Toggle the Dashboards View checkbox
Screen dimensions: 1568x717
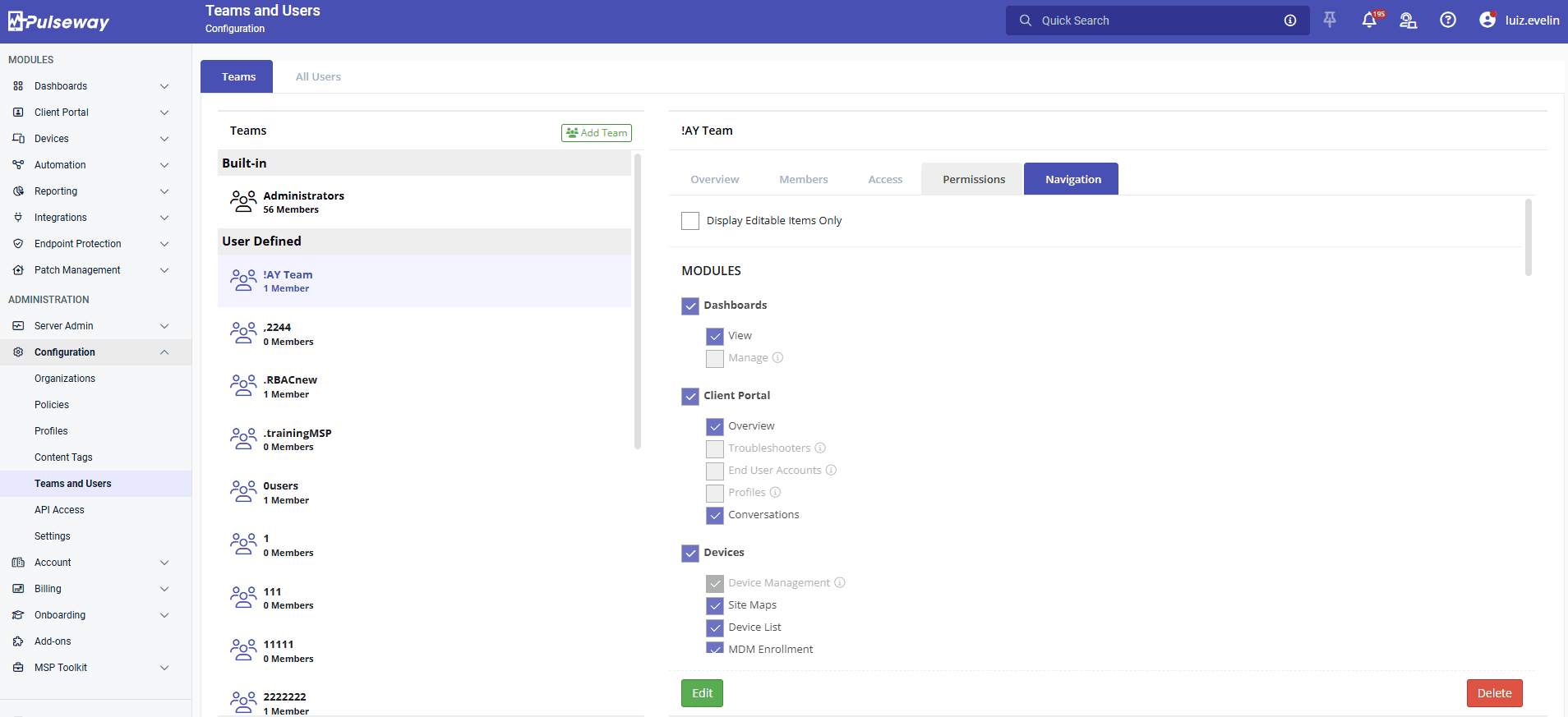click(715, 336)
